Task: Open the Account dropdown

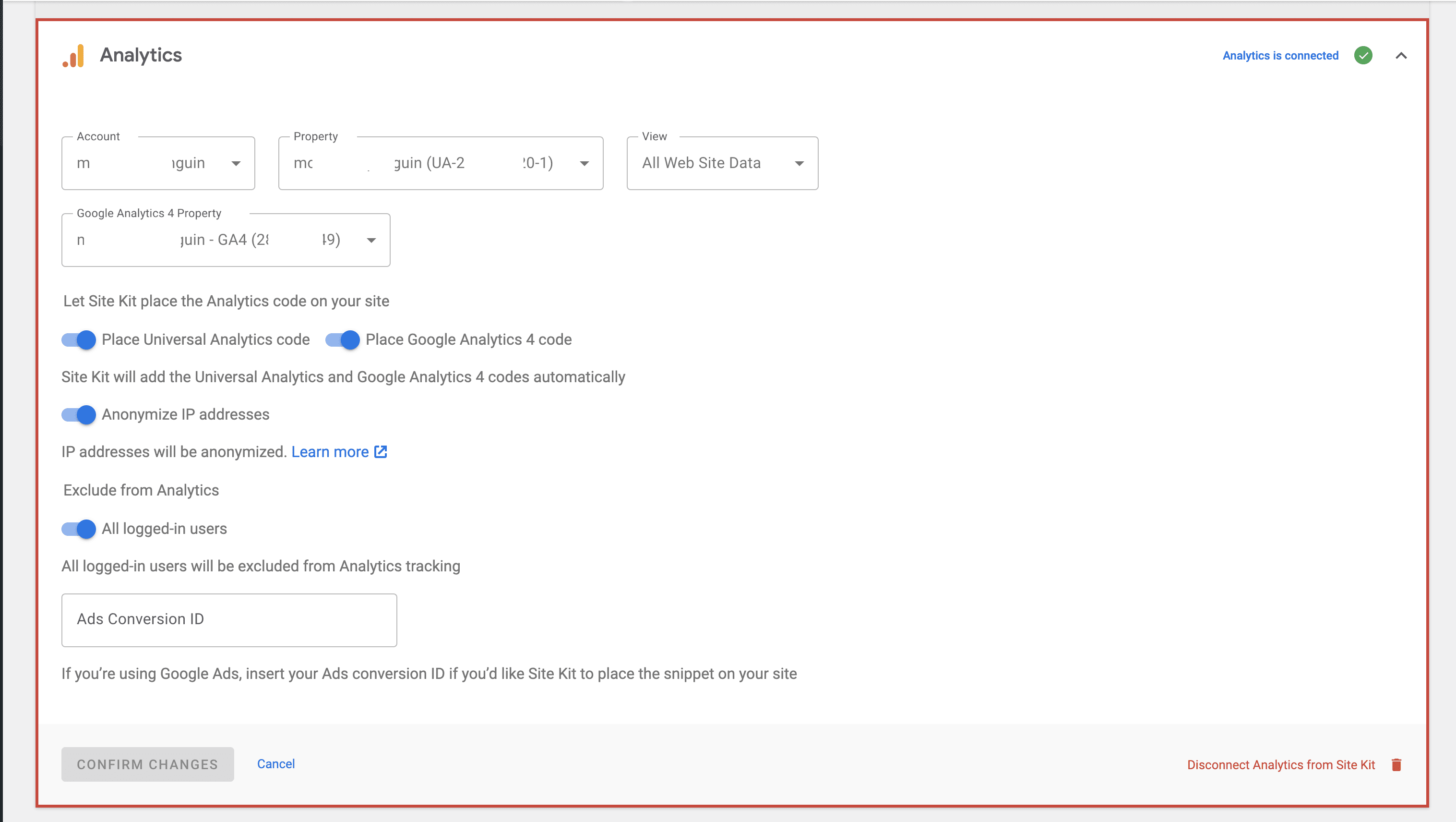Action: pyautogui.click(x=158, y=163)
